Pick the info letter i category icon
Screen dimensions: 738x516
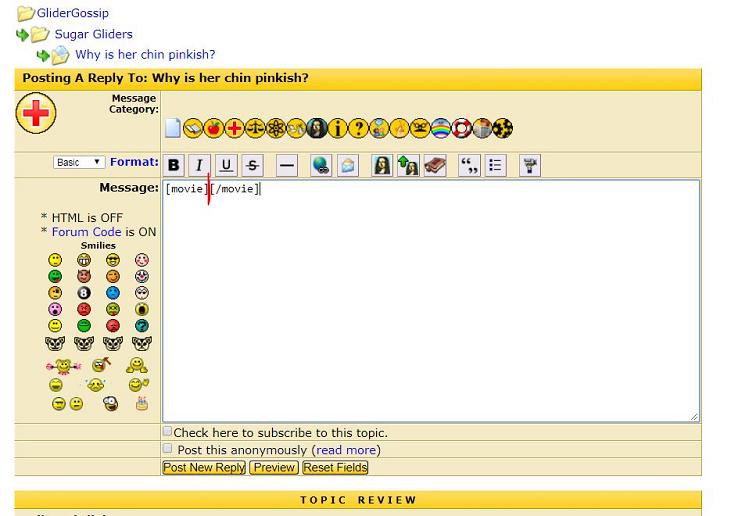[337, 128]
